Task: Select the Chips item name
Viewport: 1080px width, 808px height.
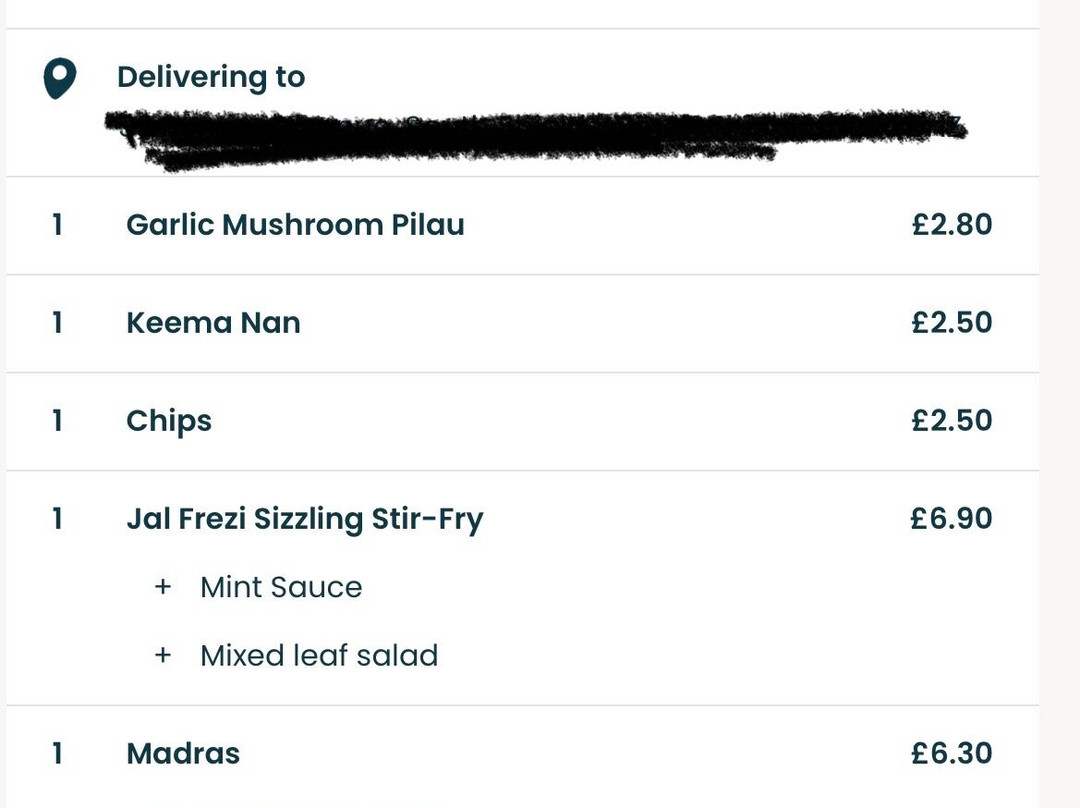Action: pos(169,422)
